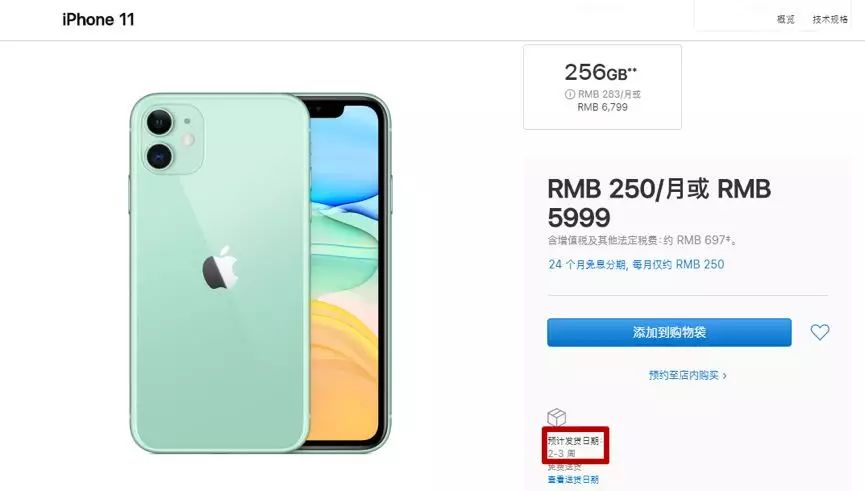Open the 查看送货日期 link
The height and width of the screenshot is (491, 865).
coord(573,479)
